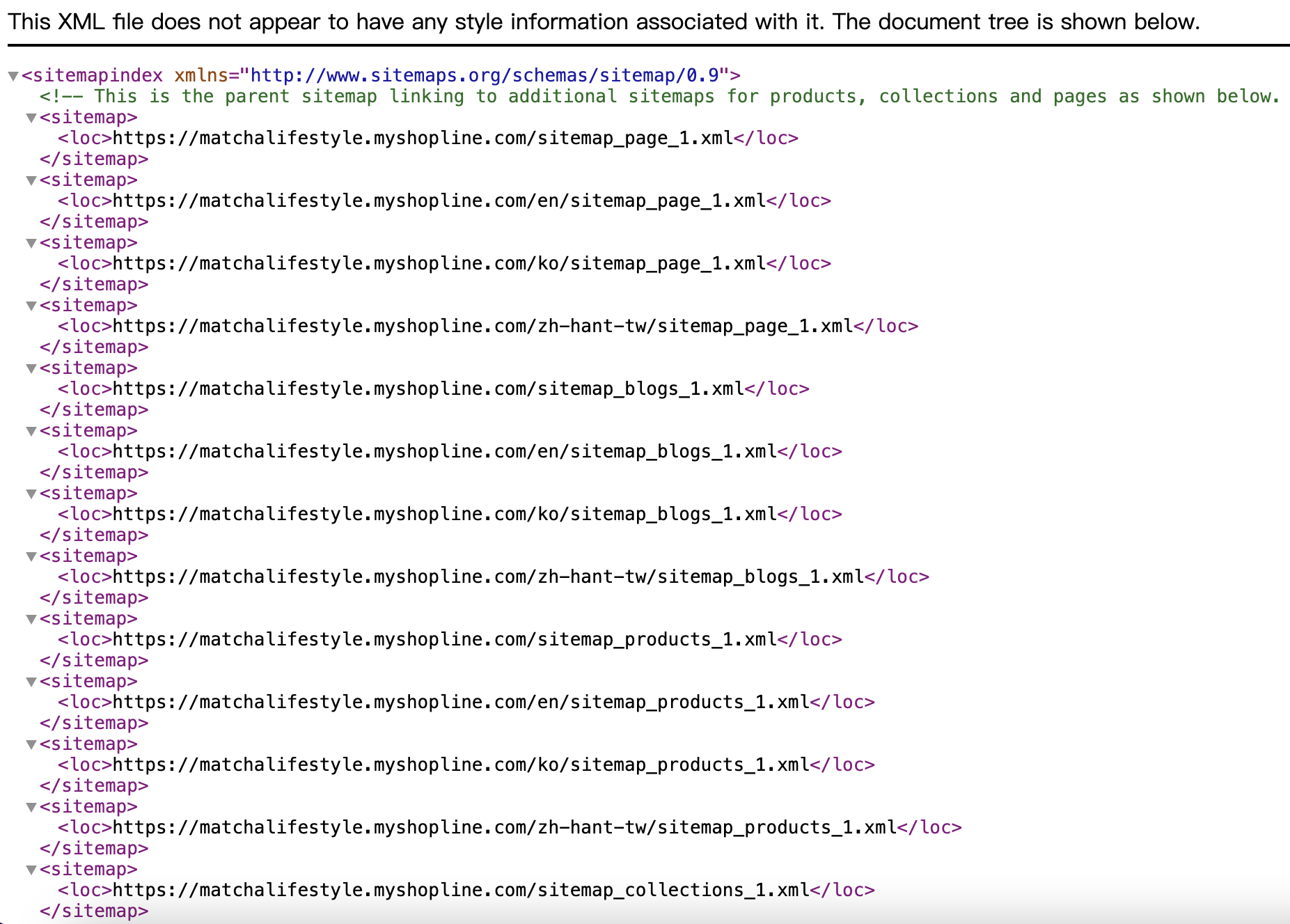Click the root sitemap_products_1.xml URL text
Image resolution: width=1290 pixels, height=924 pixels.
pyautogui.click(x=445, y=639)
